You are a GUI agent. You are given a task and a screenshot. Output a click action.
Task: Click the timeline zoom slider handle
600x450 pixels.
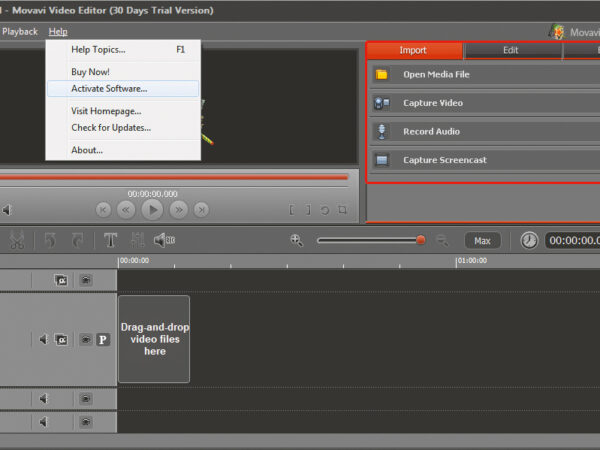click(x=420, y=240)
